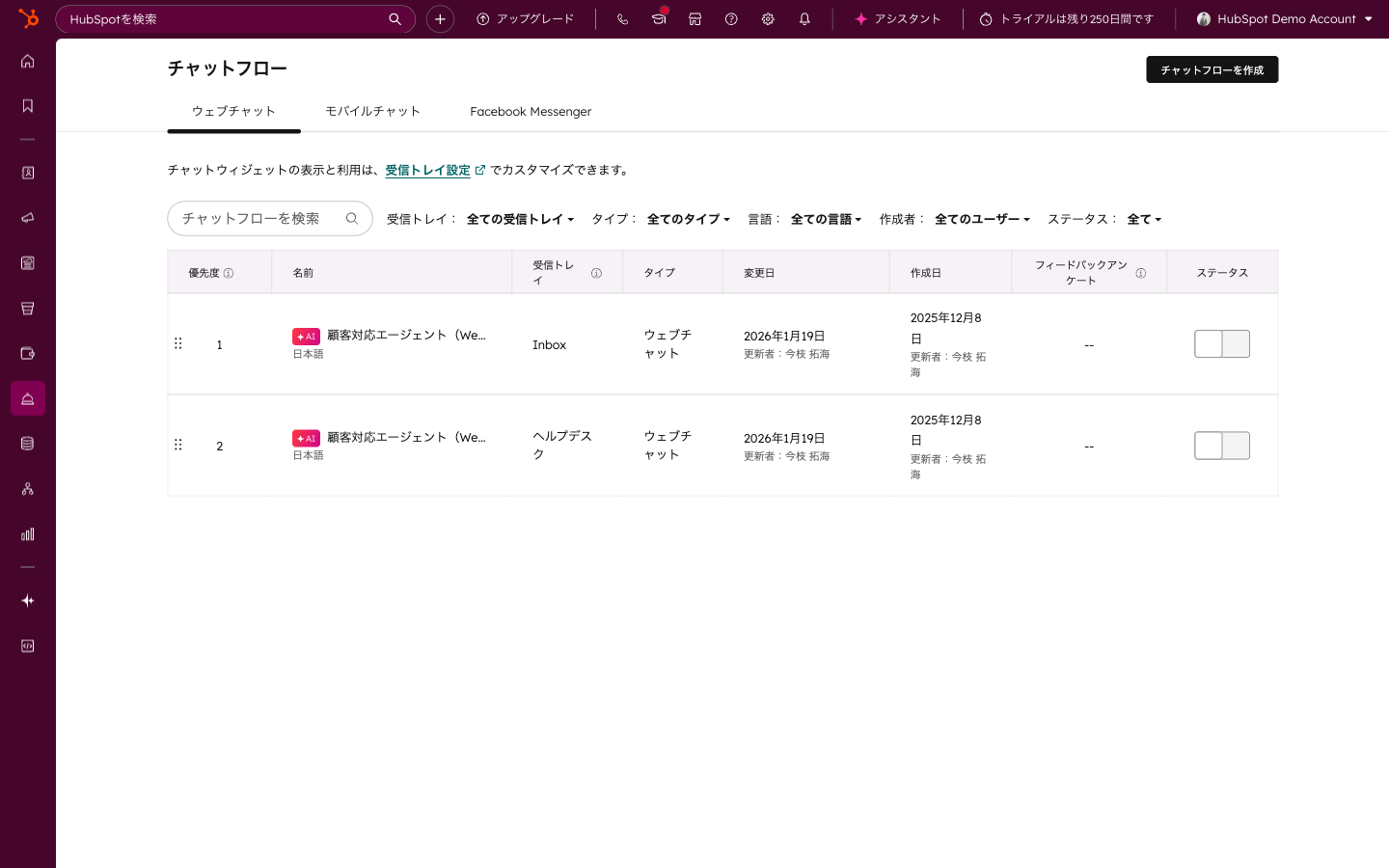Switch to the Facebook Messenger tab
Screen dimensions: 1389x868
point(531,112)
